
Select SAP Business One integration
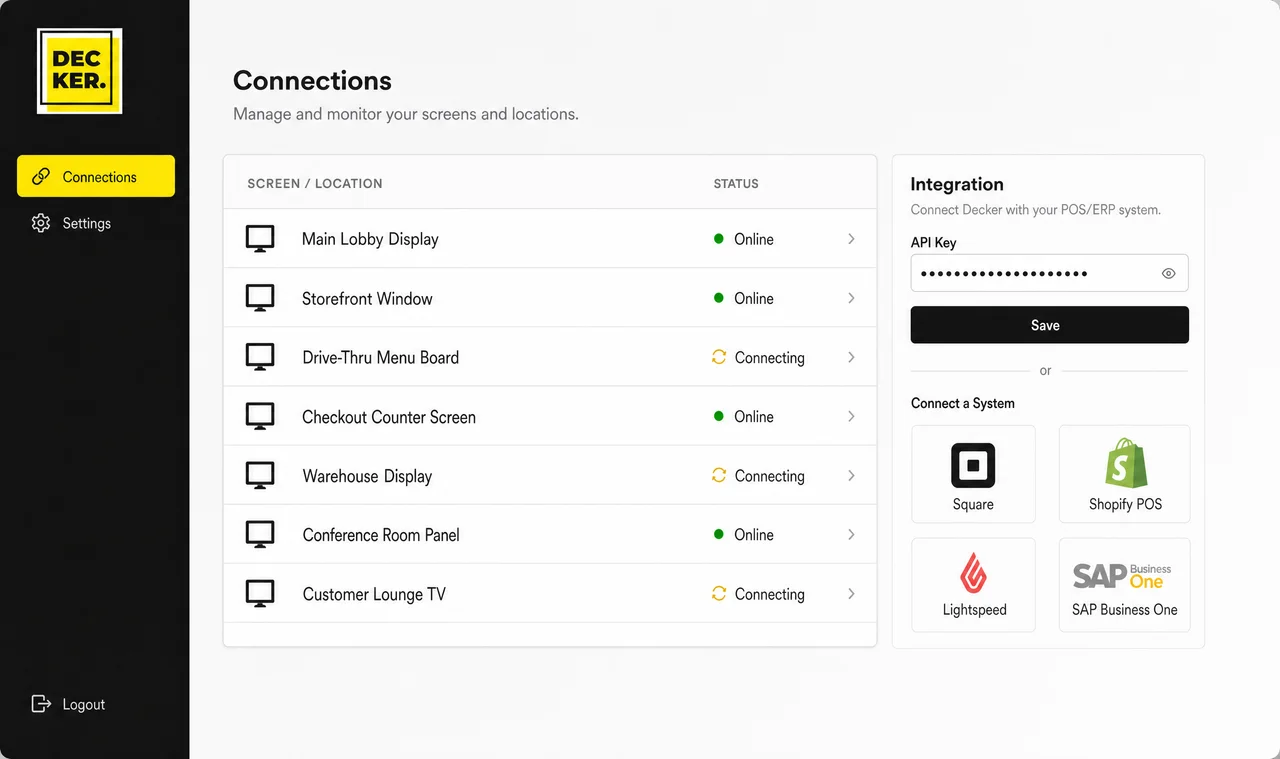click(x=1125, y=585)
